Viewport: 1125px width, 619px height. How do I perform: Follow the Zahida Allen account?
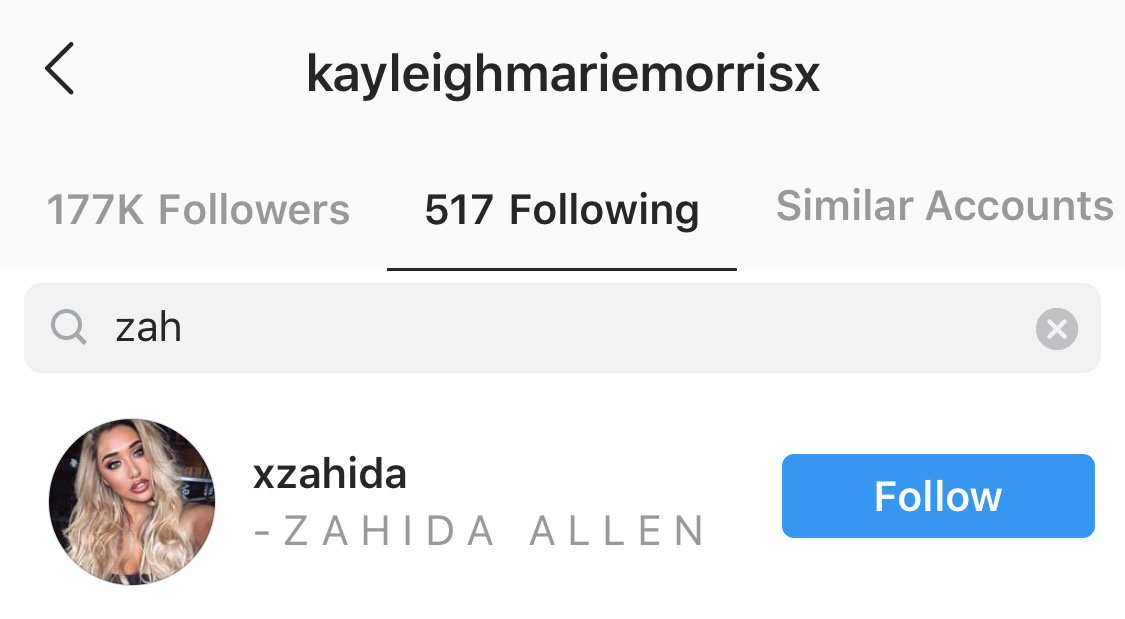(x=938, y=496)
